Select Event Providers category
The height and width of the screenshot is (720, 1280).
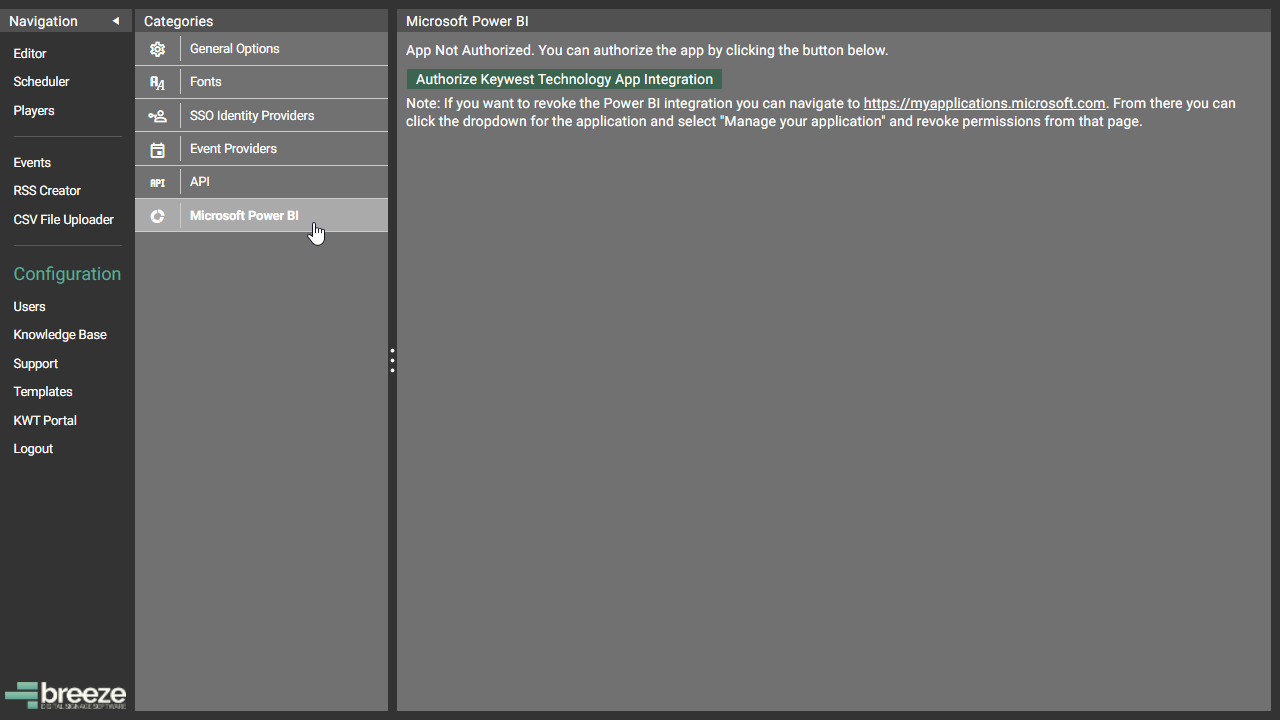(261, 149)
